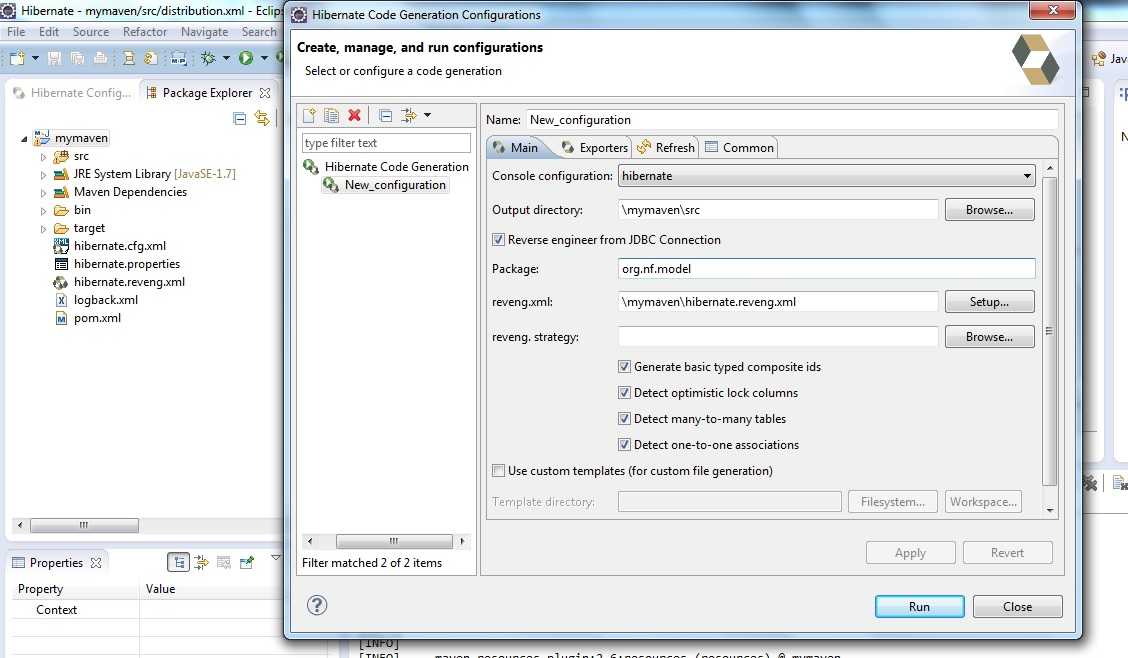The height and width of the screenshot is (658, 1128).
Task: Expand JRE System Library node
Action: click(x=43, y=175)
